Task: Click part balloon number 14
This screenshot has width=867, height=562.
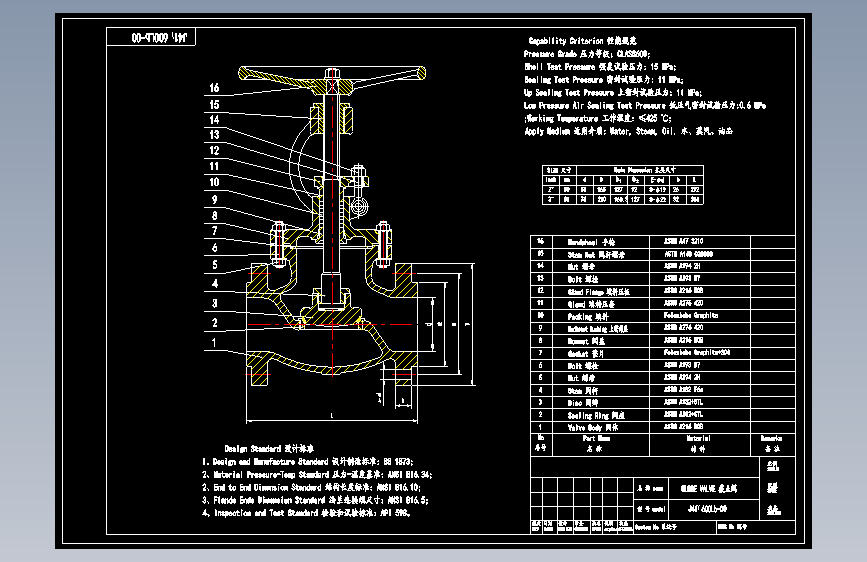Action: coord(214,119)
